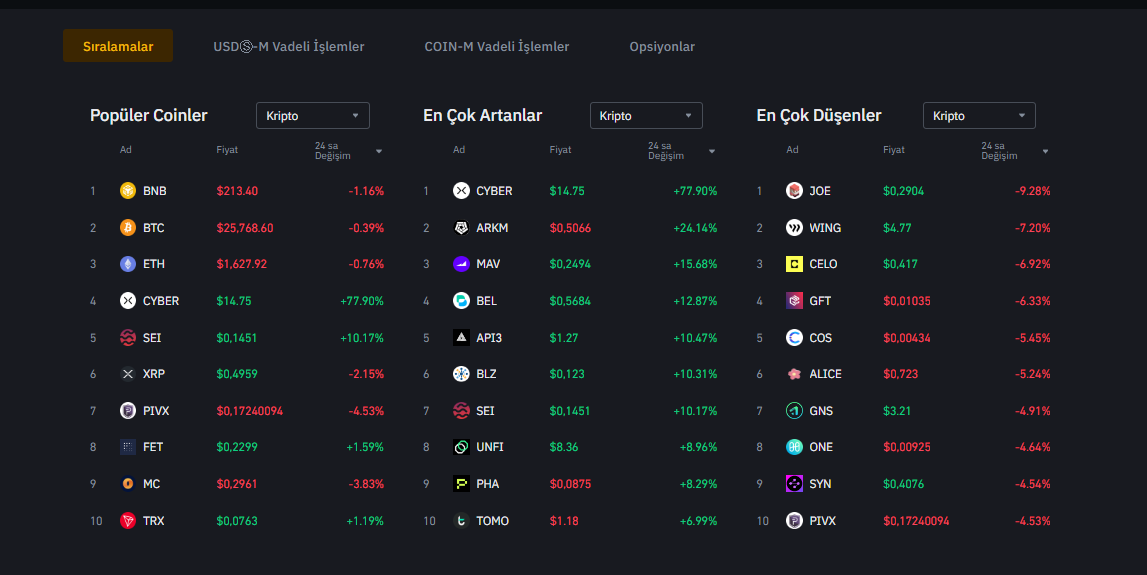Viewport: 1147px width, 575px height.
Task: Click ETH price $1,627.92
Action: 241,264
